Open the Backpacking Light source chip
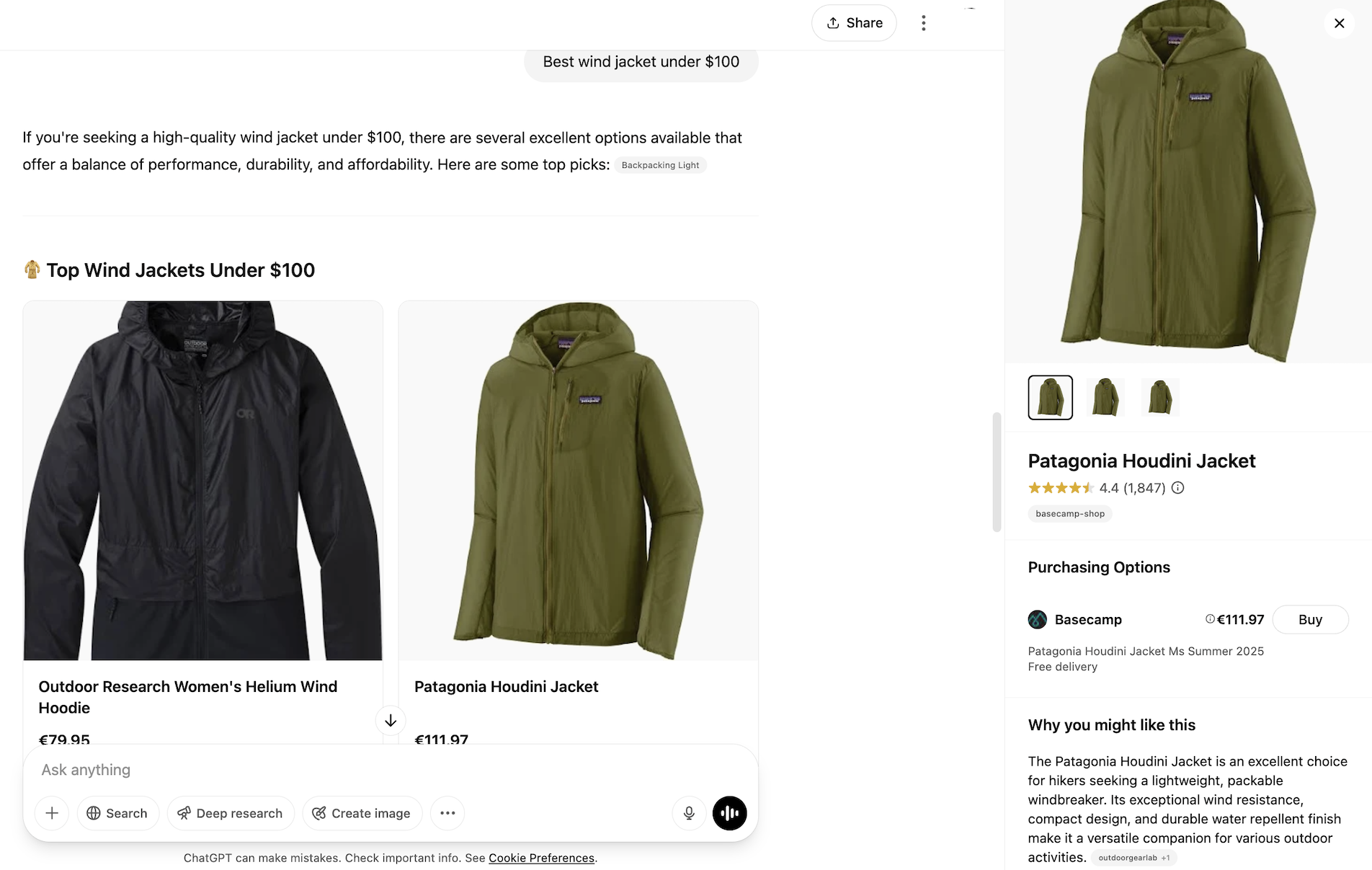The width and height of the screenshot is (1372, 870). click(x=659, y=164)
